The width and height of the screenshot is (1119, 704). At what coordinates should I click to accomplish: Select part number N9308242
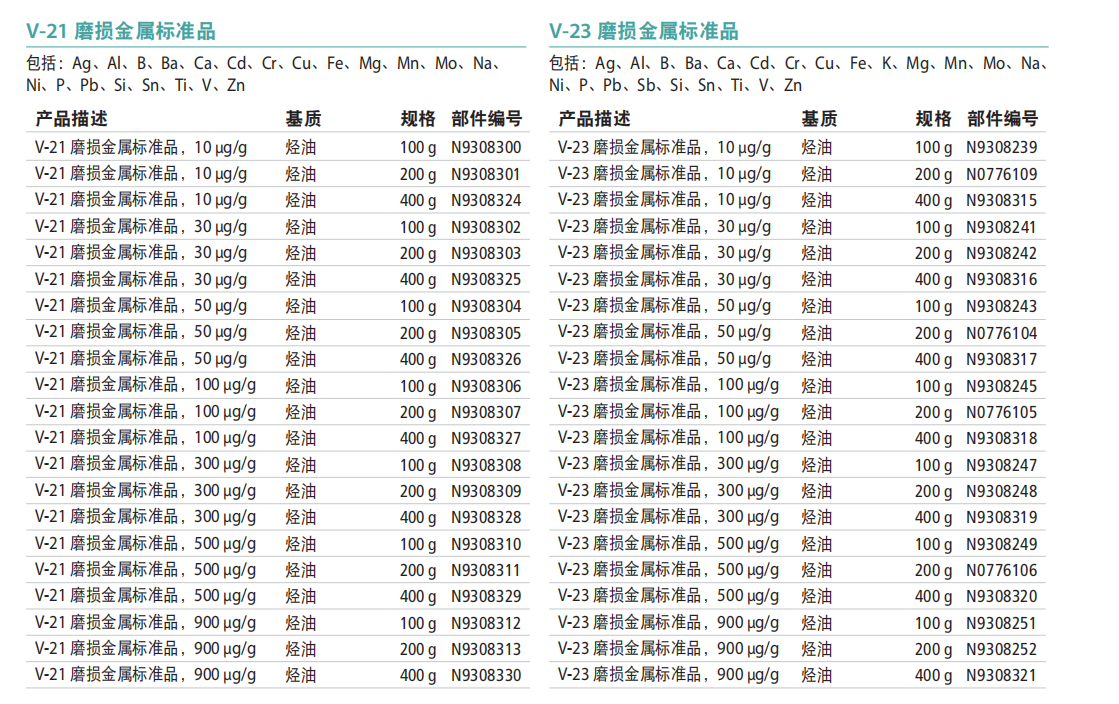click(1002, 253)
